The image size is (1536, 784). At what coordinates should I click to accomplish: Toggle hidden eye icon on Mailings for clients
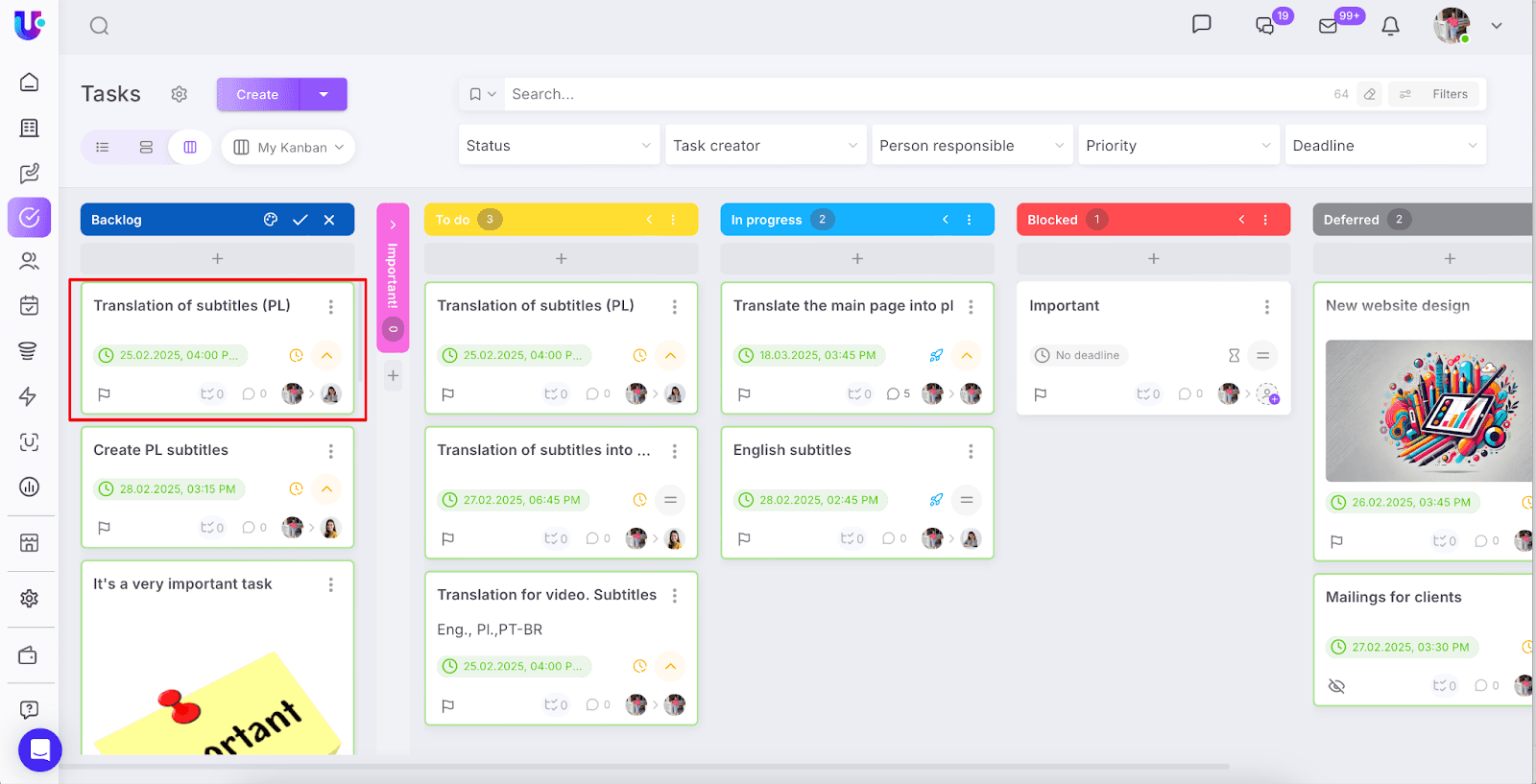point(1336,686)
